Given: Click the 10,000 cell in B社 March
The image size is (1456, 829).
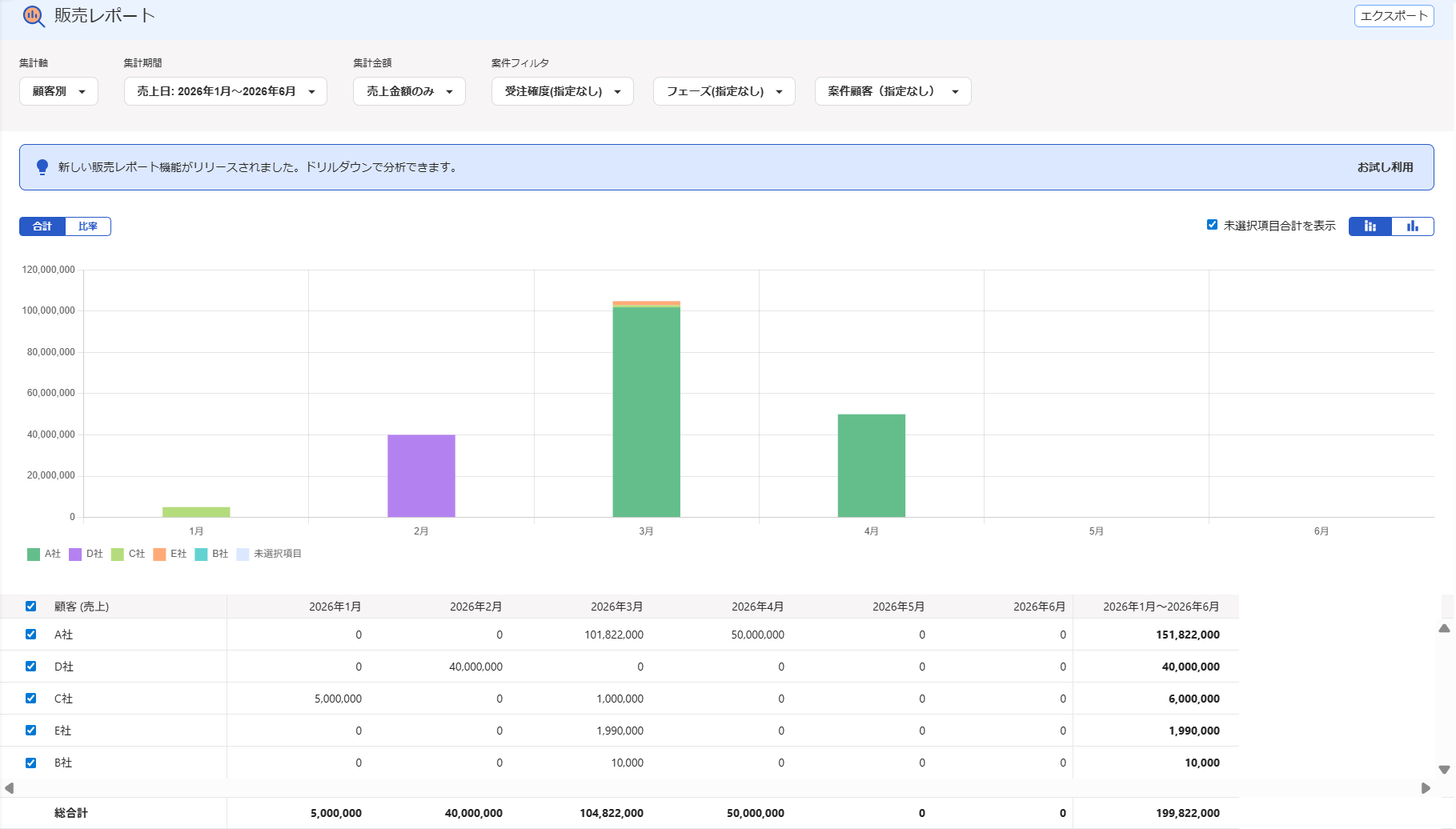Looking at the screenshot, I should [628, 763].
